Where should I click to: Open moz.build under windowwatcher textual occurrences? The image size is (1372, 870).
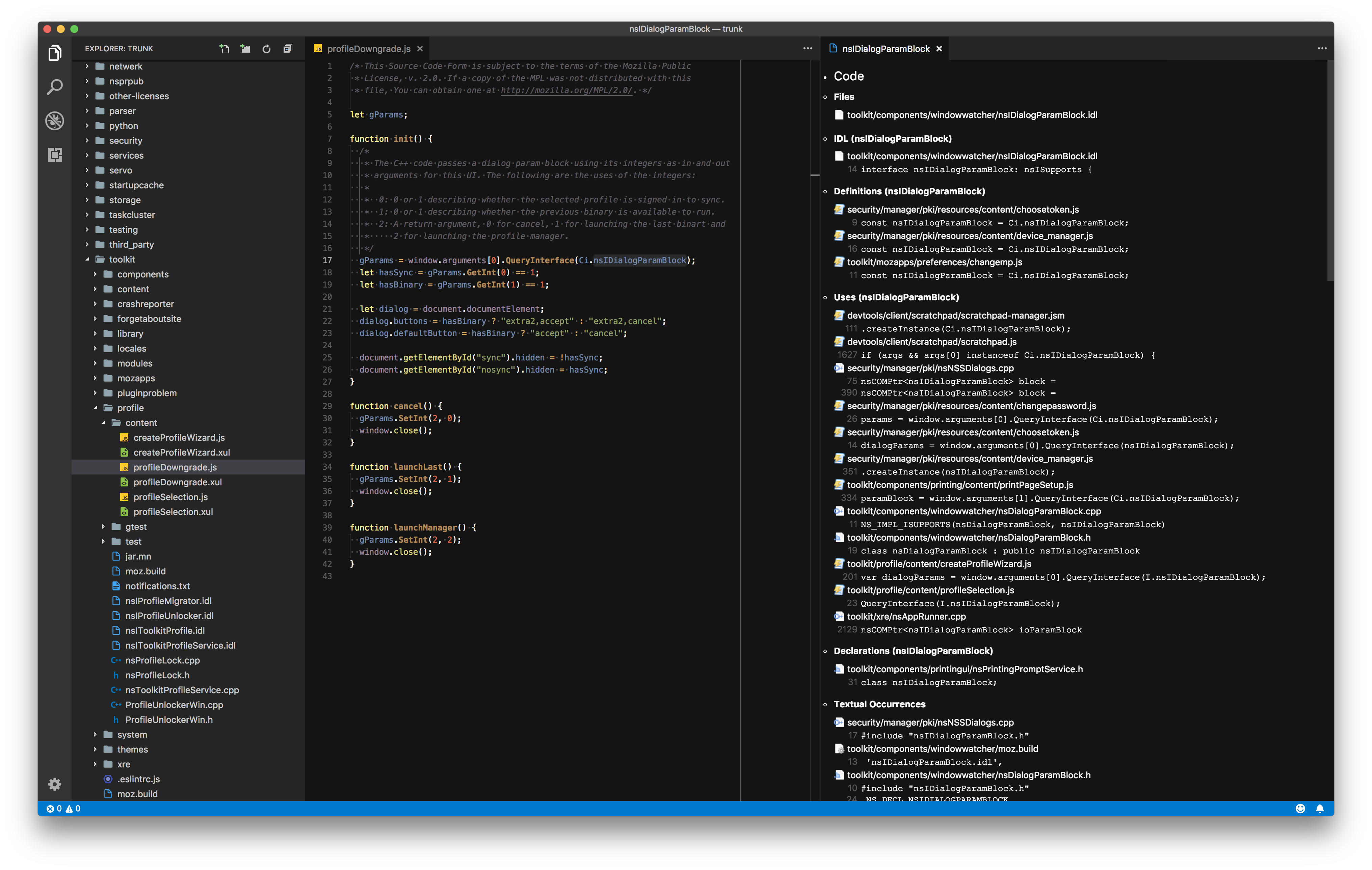pos(942,749)
